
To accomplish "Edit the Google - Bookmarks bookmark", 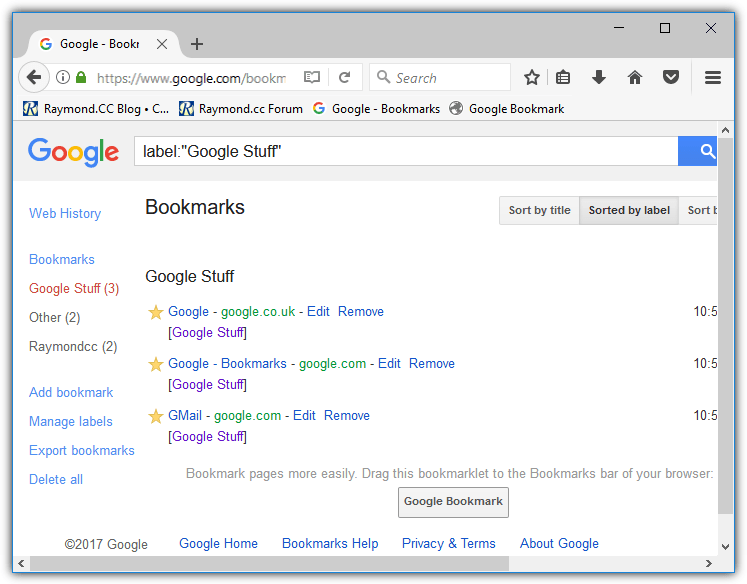I will coord(389,363).
